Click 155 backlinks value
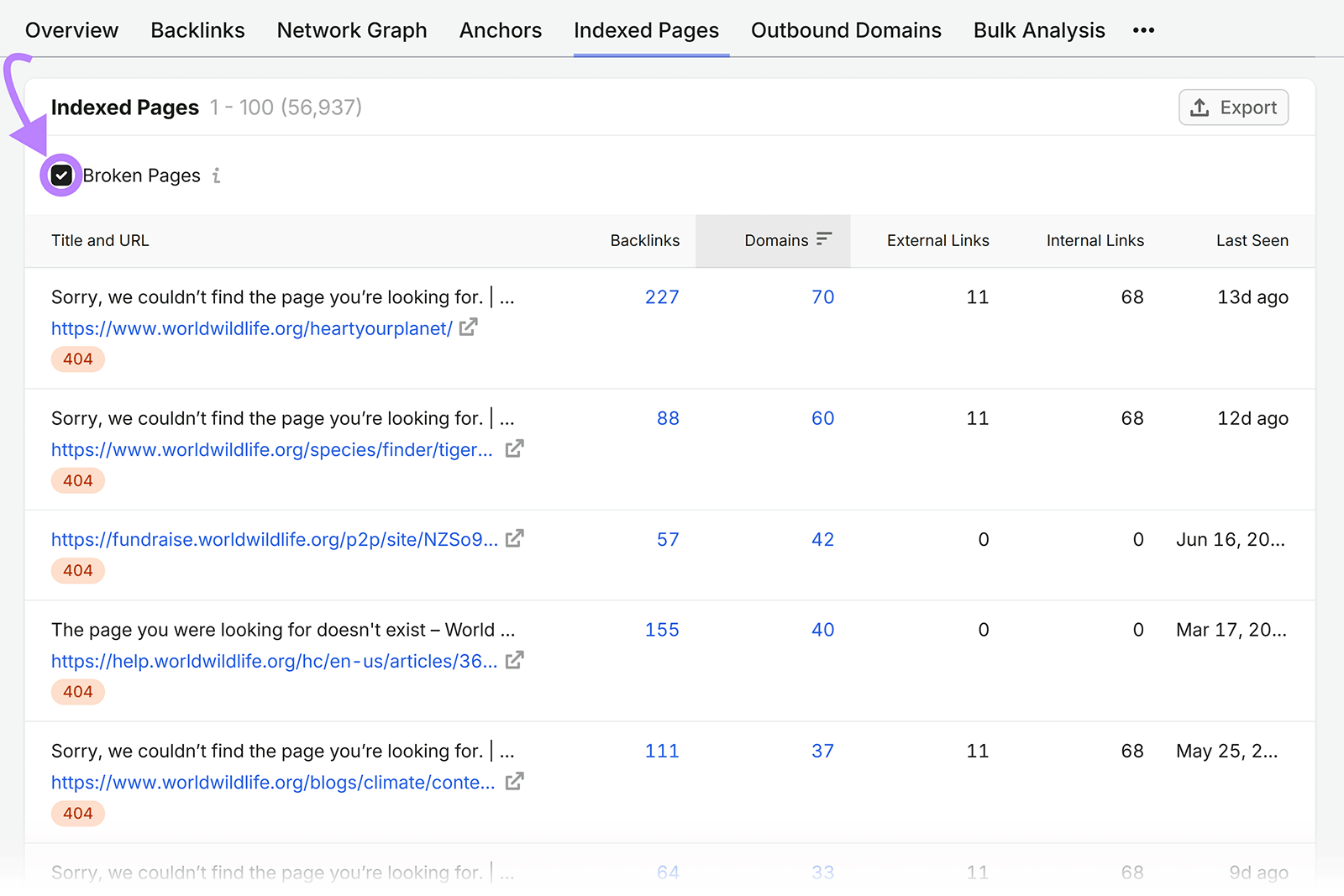 click(x=662, y=630)
